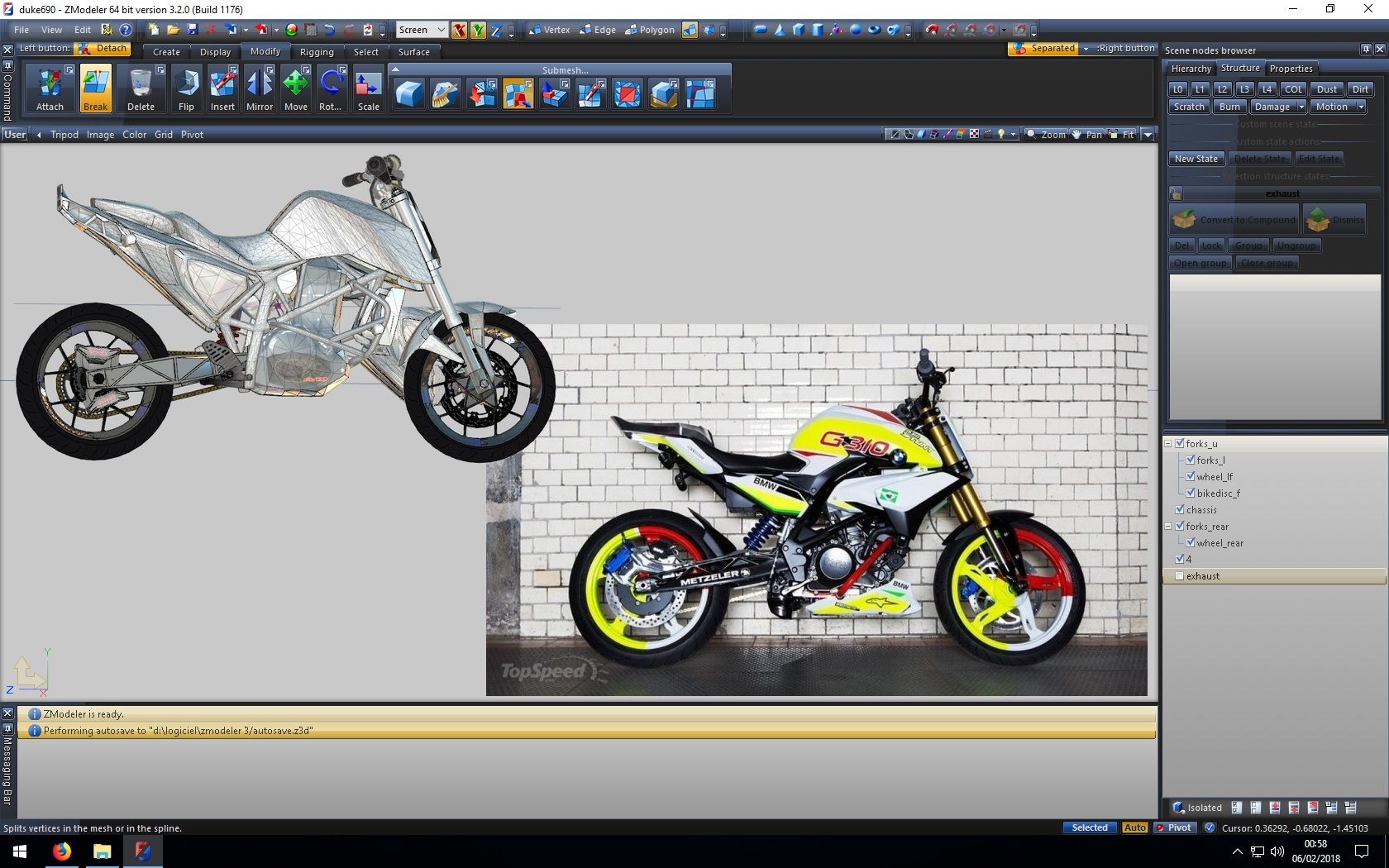Enable Polygon selection mode
The height and width of the screenshot is (868, 1389).
pyautogui.click(x=650, y=30)
